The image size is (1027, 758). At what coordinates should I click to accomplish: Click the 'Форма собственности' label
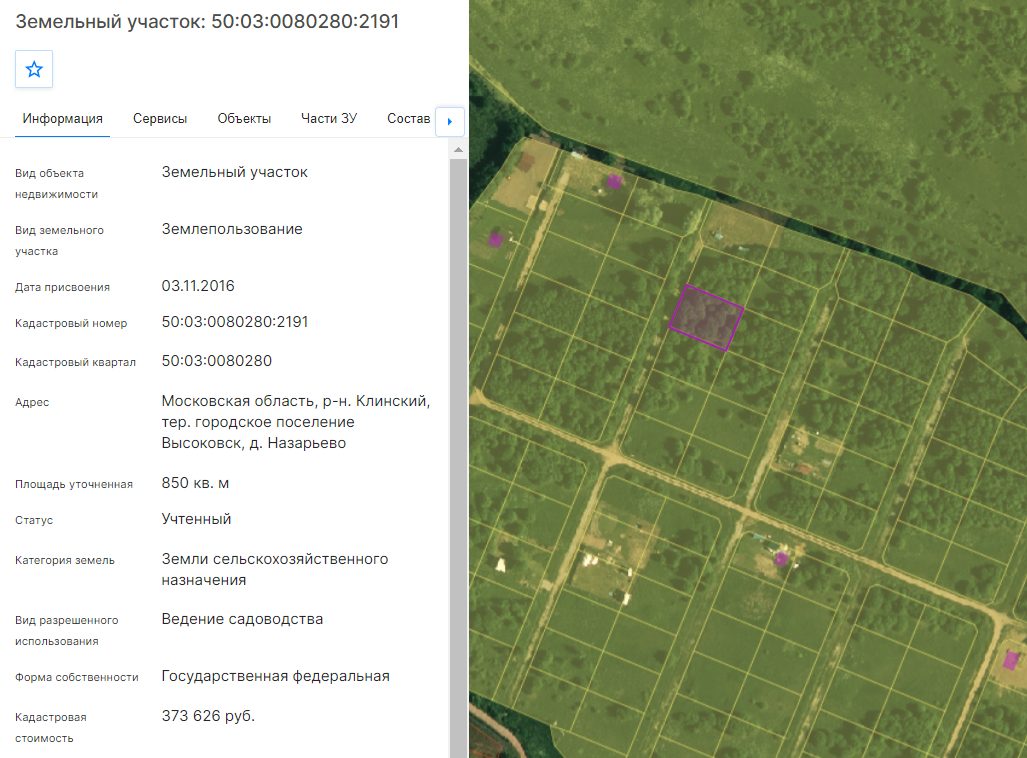pyautogui.click(x=77, y=677)
